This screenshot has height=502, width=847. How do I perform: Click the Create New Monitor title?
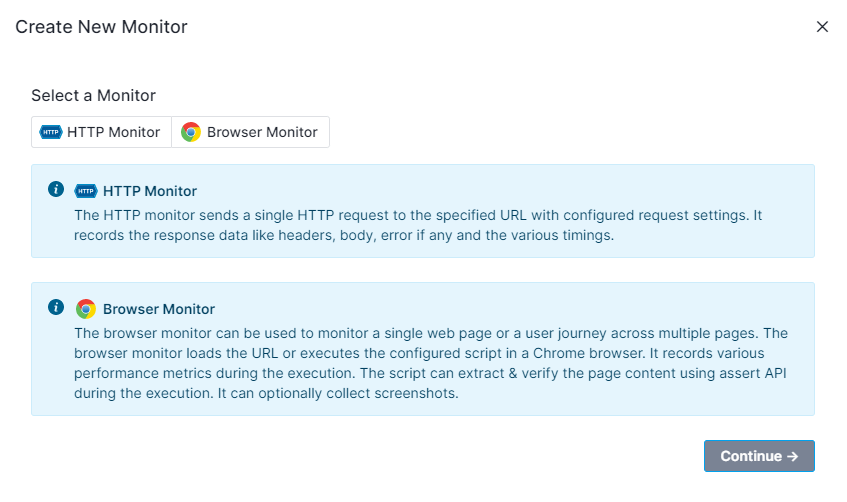pyautogui.click(x=101, y=27)
